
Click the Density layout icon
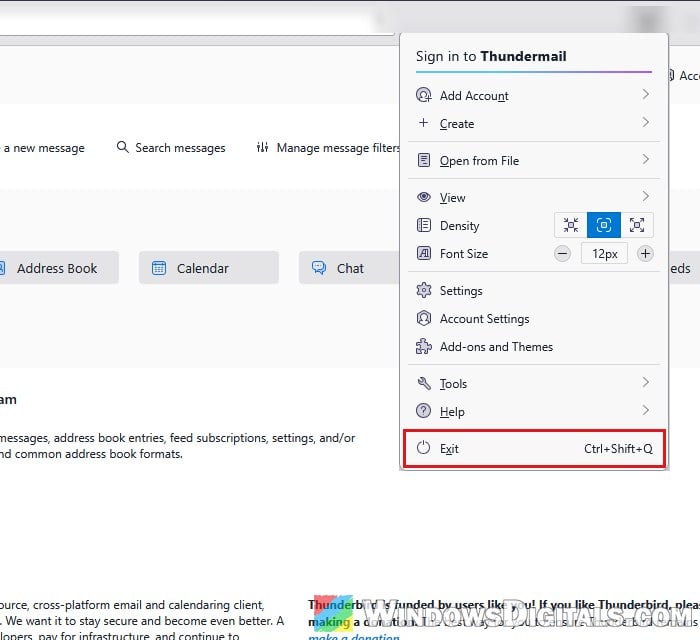click(424, 225)
